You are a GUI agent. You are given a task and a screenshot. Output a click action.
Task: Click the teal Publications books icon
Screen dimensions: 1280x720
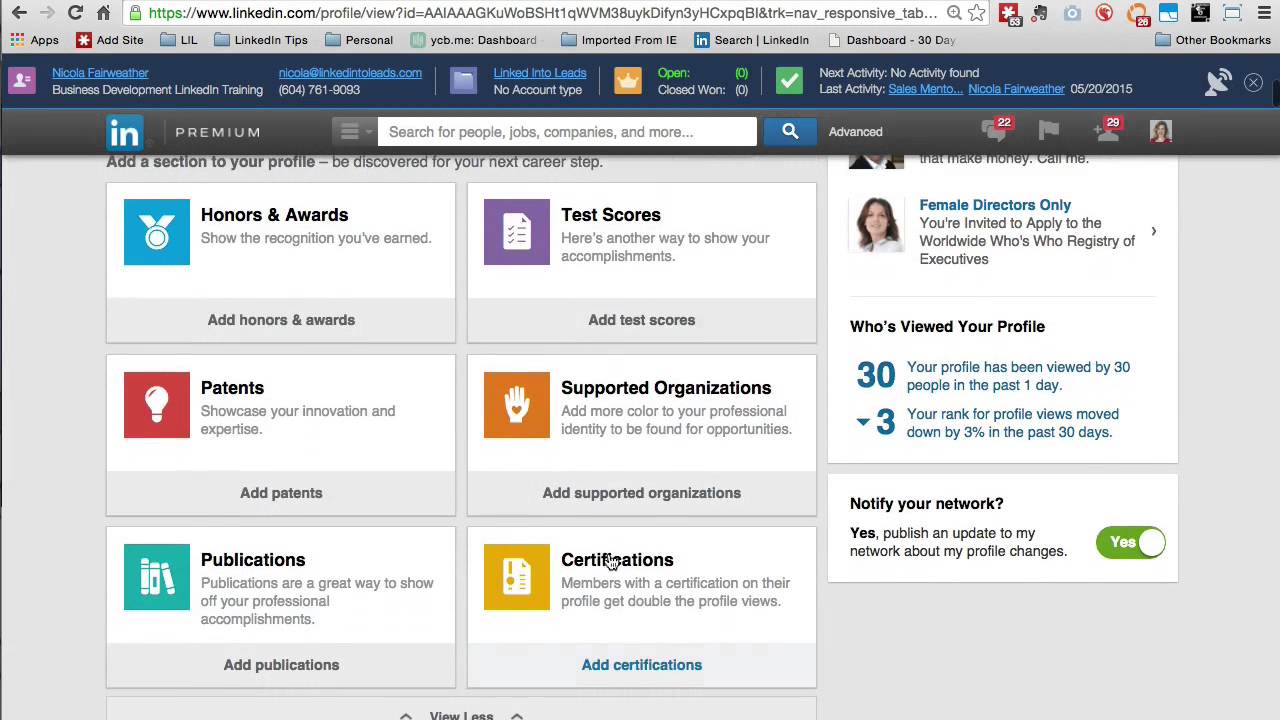(157, 577)
